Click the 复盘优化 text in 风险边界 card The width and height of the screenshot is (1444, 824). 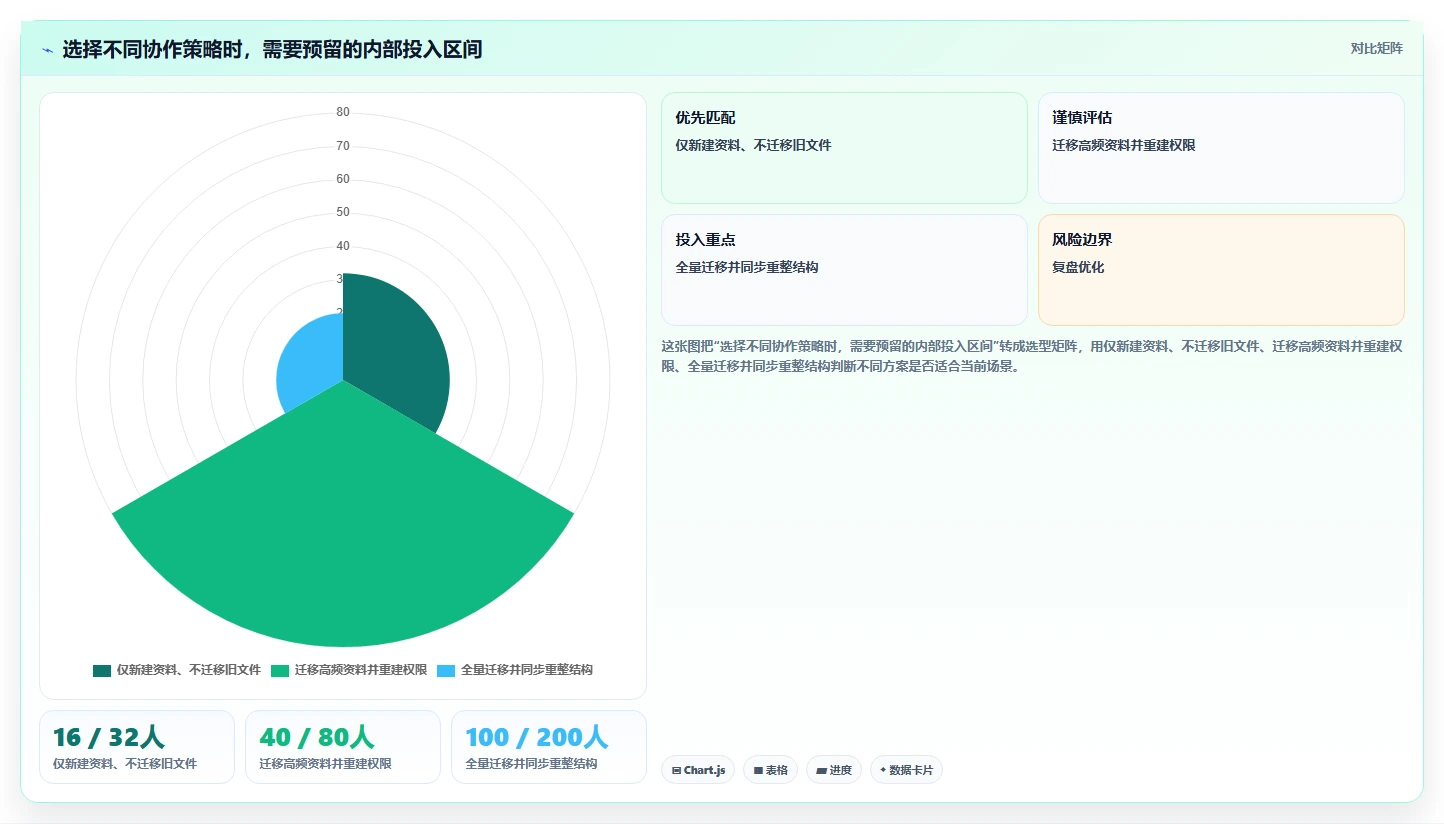[1078, 267]
